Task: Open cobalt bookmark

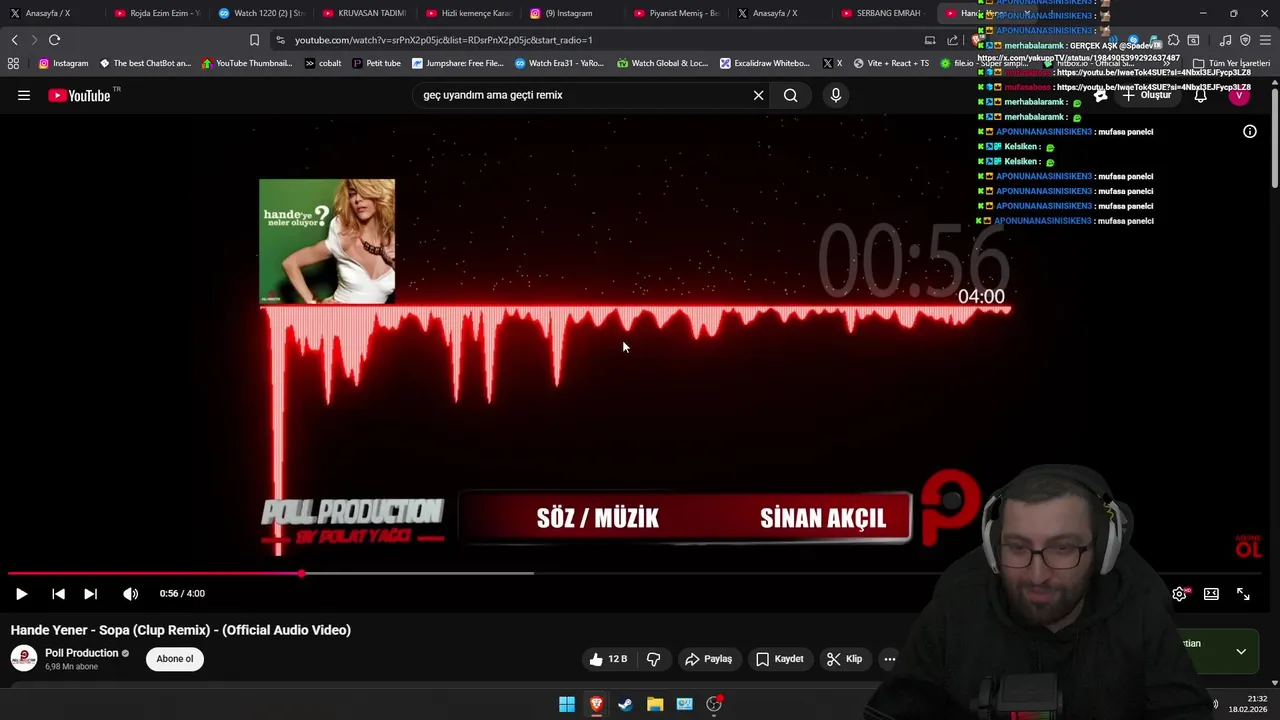Action: click(323, 63)
